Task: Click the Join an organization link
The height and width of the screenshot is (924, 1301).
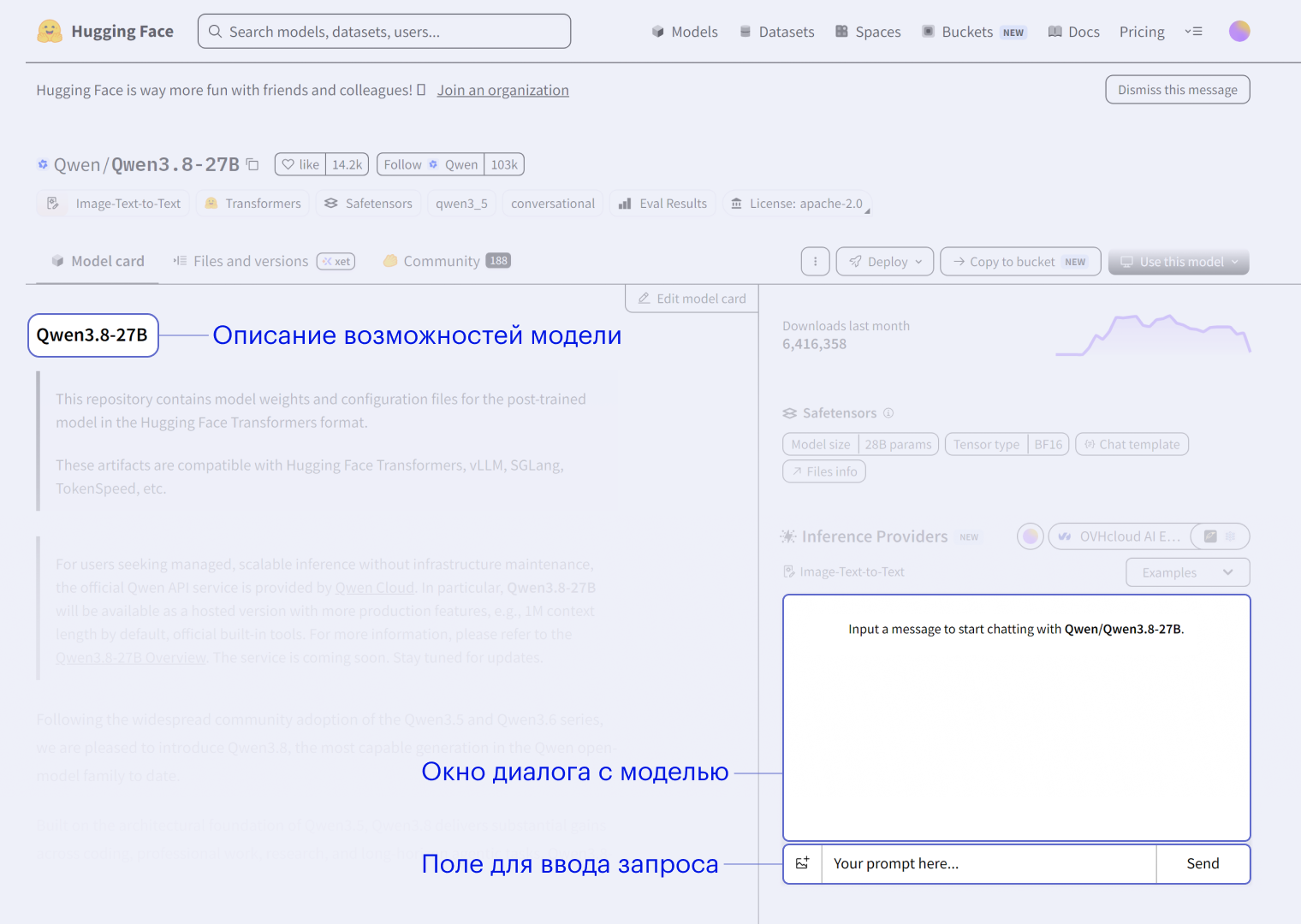Action: [503, 90]
